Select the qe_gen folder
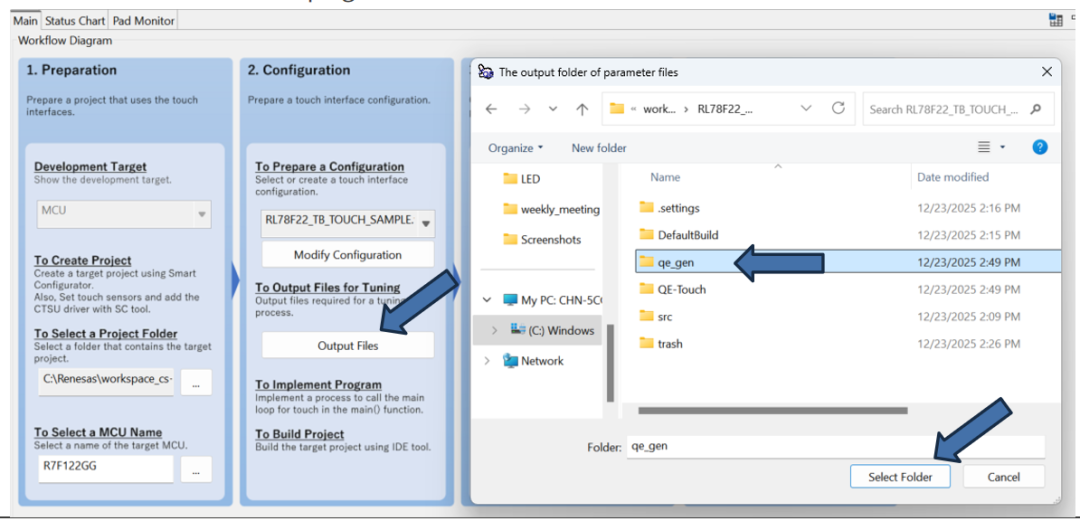 676,262
